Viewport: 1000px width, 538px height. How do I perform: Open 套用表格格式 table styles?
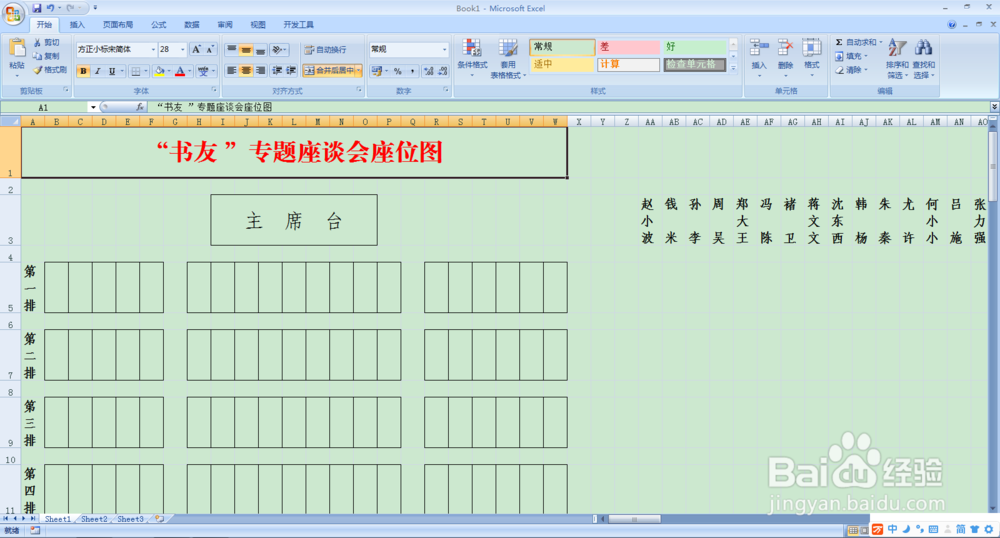click(508, 57)
